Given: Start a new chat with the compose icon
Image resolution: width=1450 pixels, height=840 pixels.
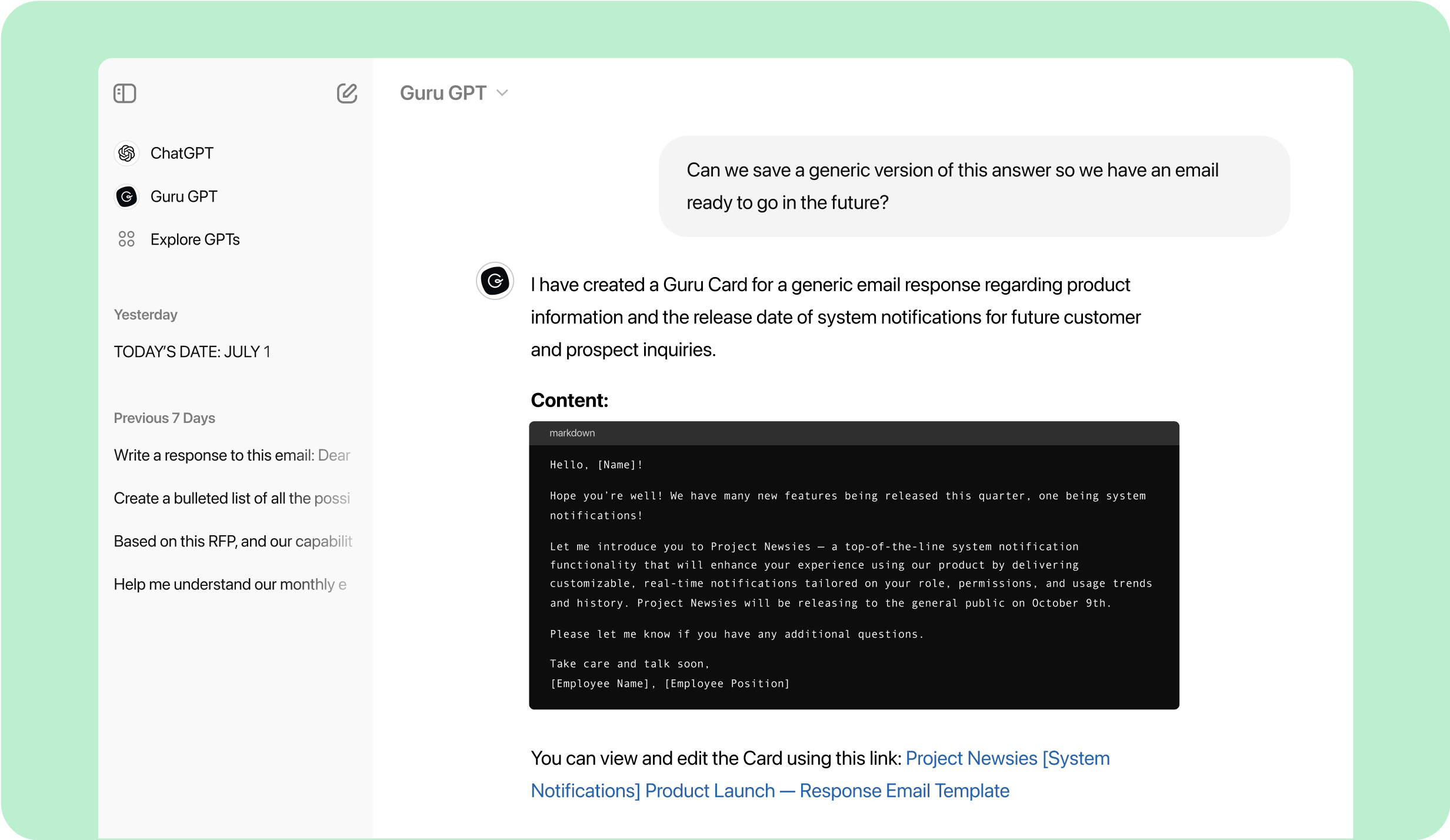Looking at the screenshot, I should pos(347,94).
